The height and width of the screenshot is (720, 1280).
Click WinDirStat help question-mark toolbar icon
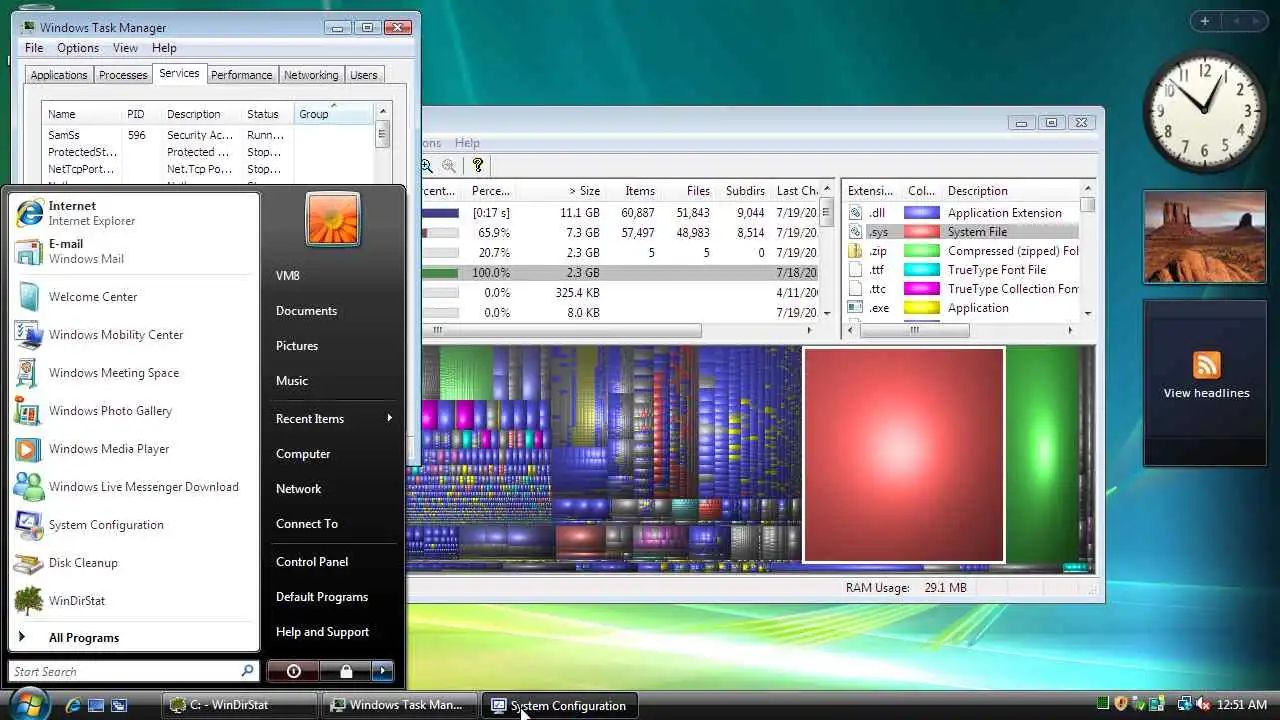coord(478,166)
